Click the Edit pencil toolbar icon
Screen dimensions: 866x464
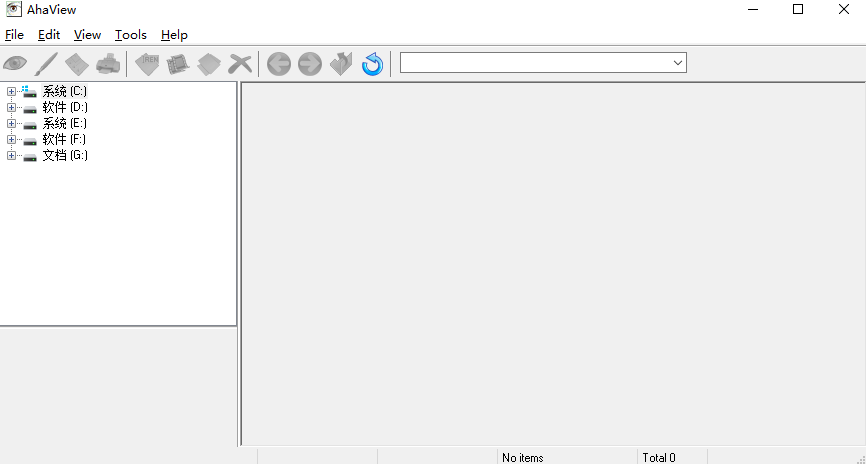point(46,64)
